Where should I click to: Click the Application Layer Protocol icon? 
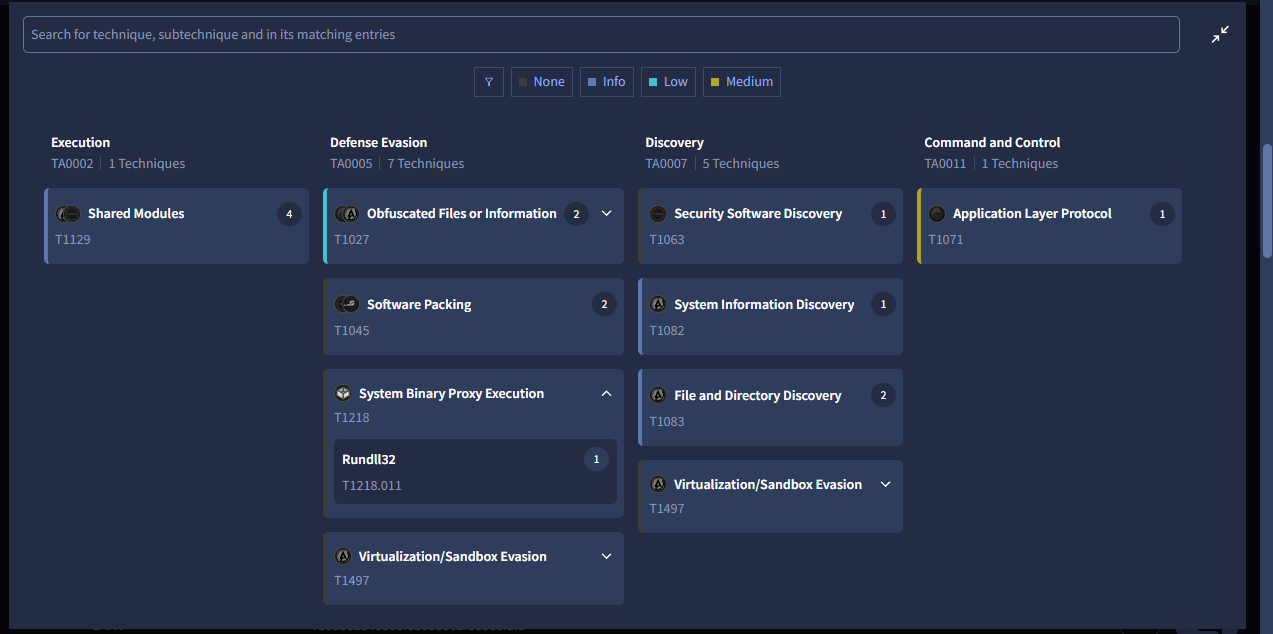click(937, 214)
